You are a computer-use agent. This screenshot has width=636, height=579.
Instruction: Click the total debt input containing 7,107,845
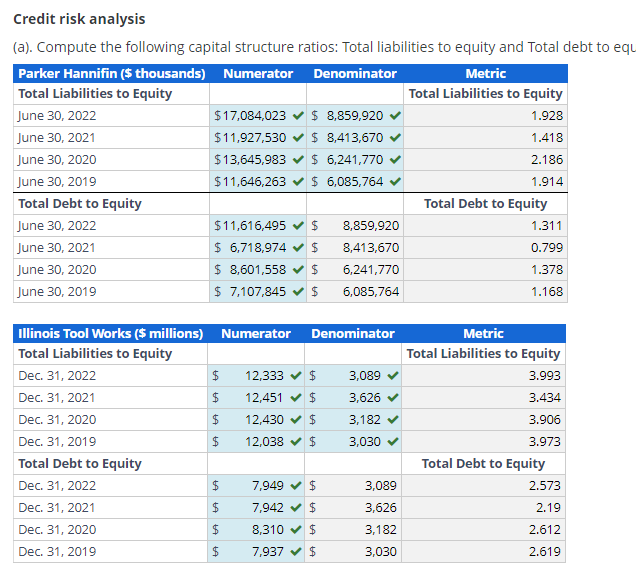click(258, 291)
